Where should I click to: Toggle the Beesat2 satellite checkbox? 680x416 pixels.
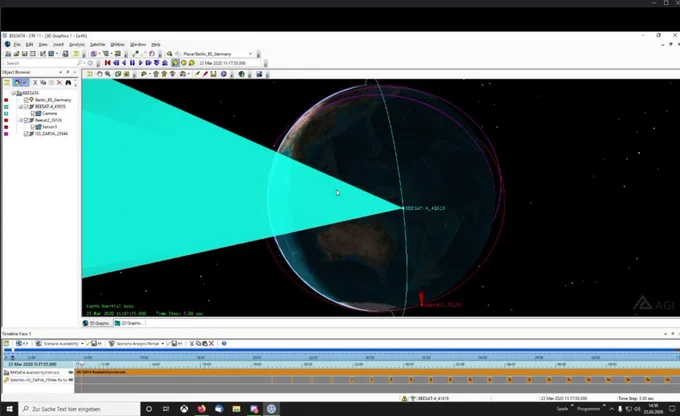point(26,120)
